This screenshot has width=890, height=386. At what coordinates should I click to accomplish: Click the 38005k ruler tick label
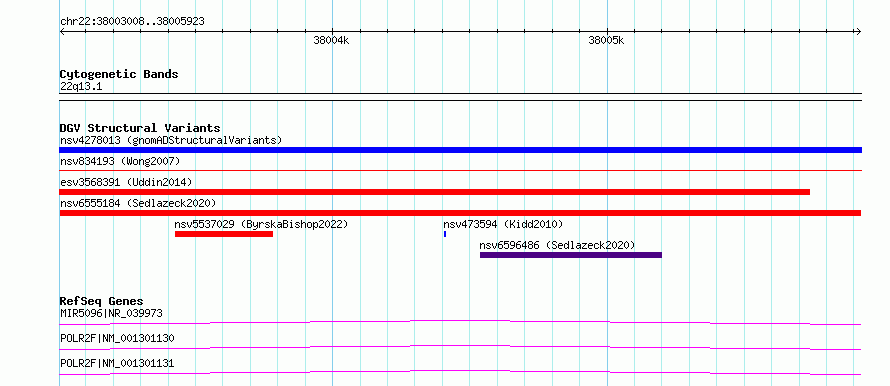pyautogui.click(x=606, y=41)
